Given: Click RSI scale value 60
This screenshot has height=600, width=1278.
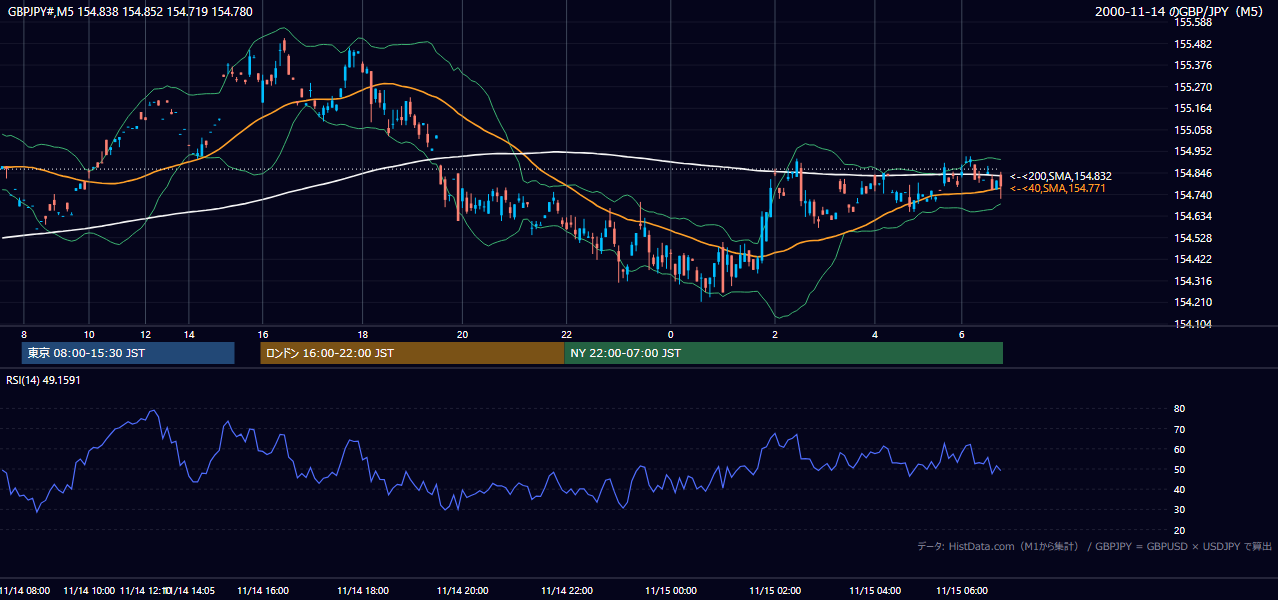Looking at the screenshot, I should [1179, 449].
